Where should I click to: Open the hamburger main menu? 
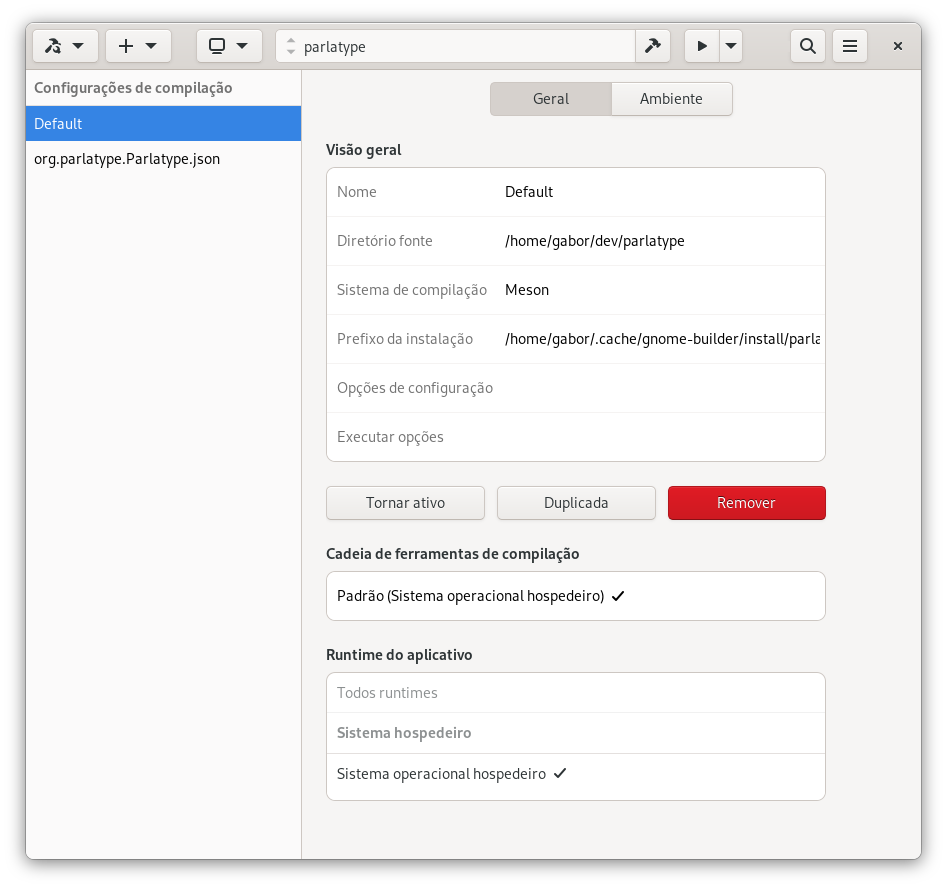(x=850, y=46)
